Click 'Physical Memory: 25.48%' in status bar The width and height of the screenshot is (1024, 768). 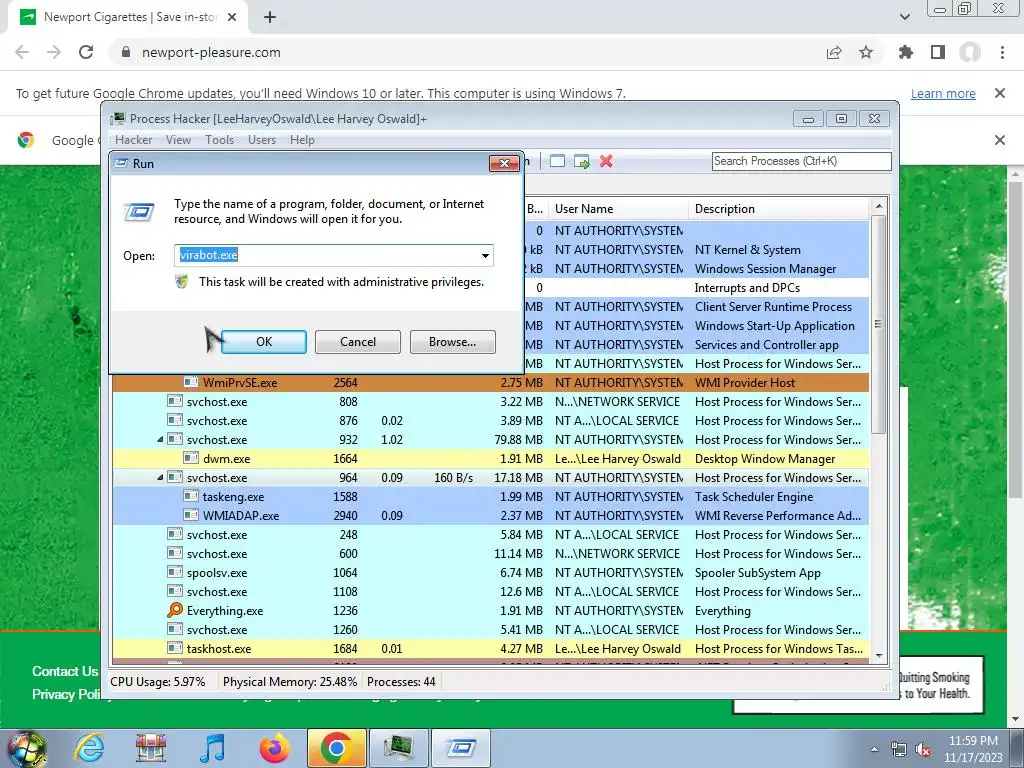290,682
